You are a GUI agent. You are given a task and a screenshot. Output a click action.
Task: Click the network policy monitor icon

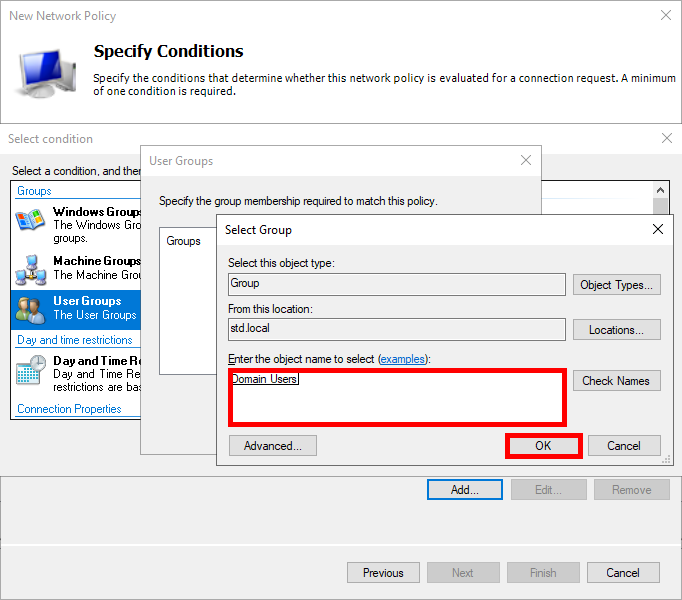(x=46, y=68)
